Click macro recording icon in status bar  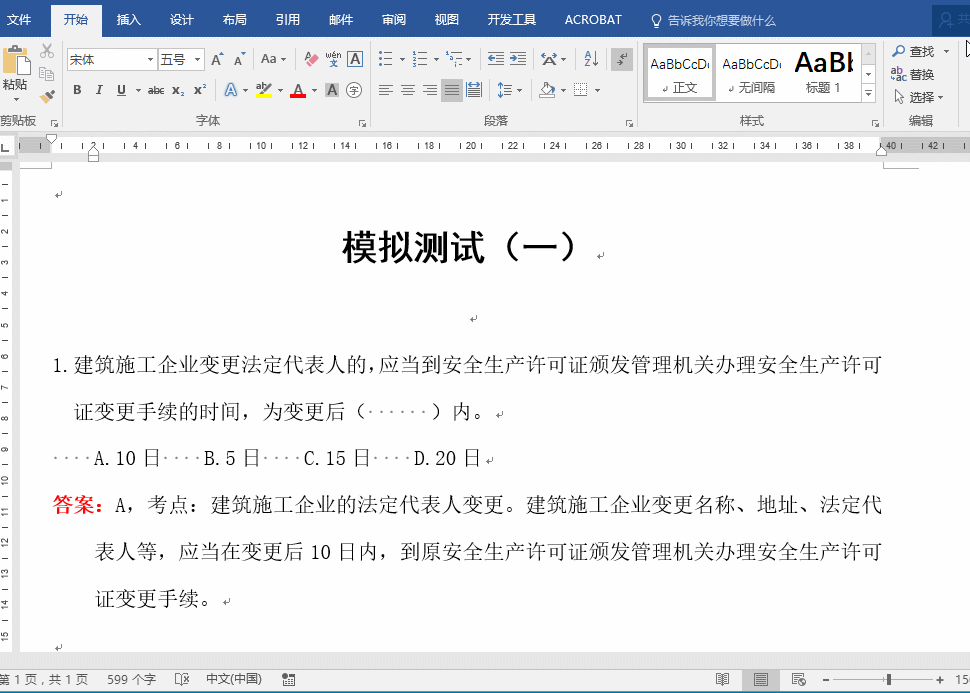point(288,679)
